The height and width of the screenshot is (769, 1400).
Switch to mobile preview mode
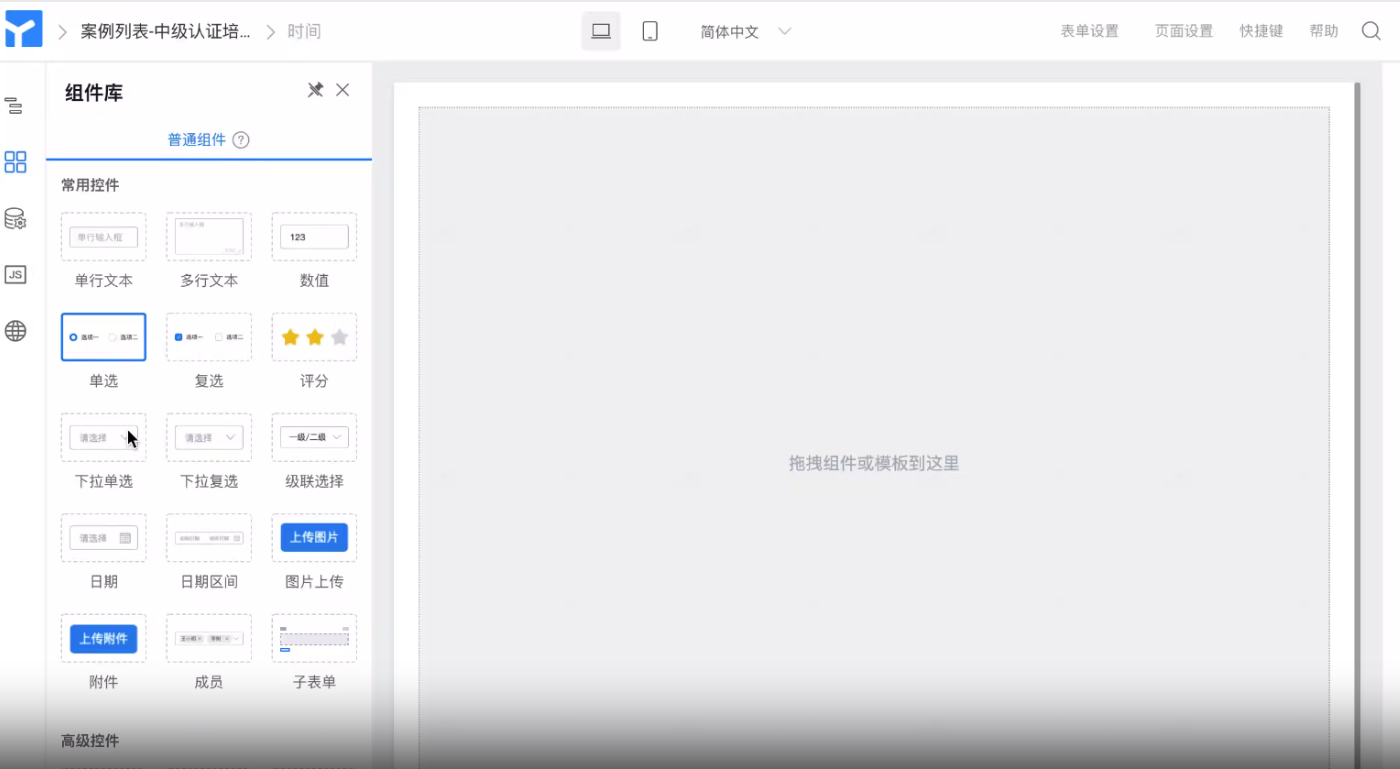(x=650, y=31)
